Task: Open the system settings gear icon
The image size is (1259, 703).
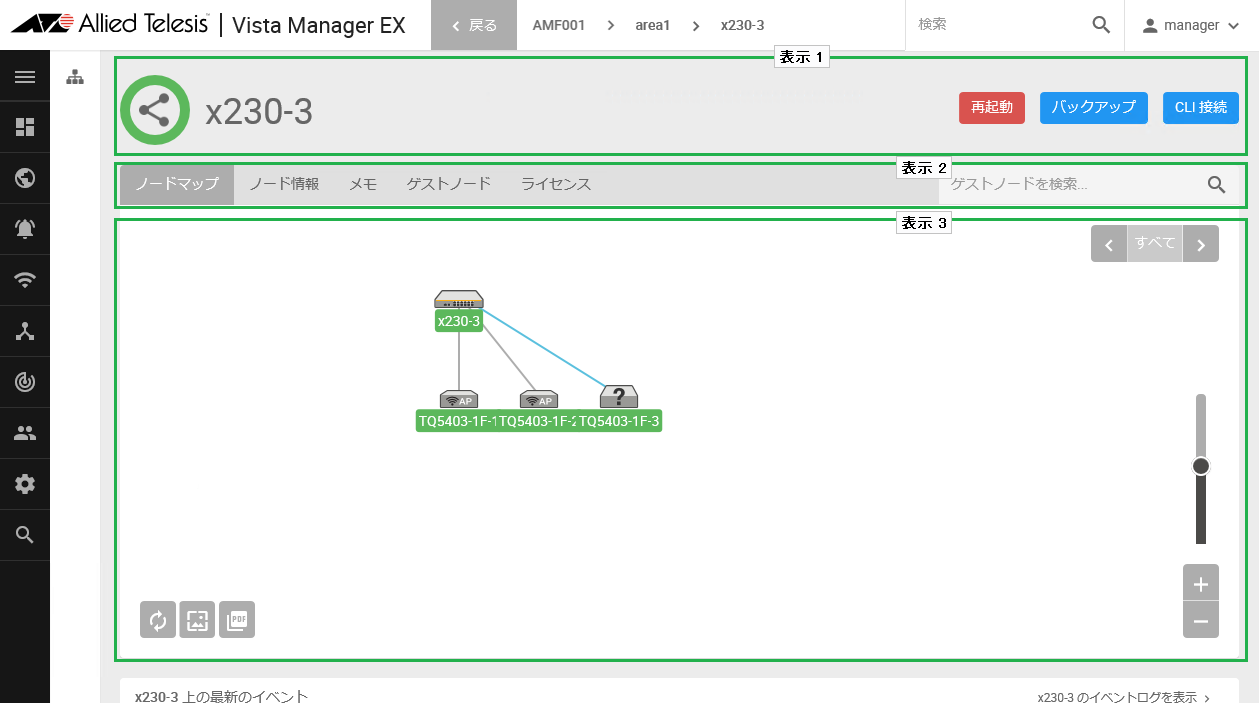Action: coord(25,484)
